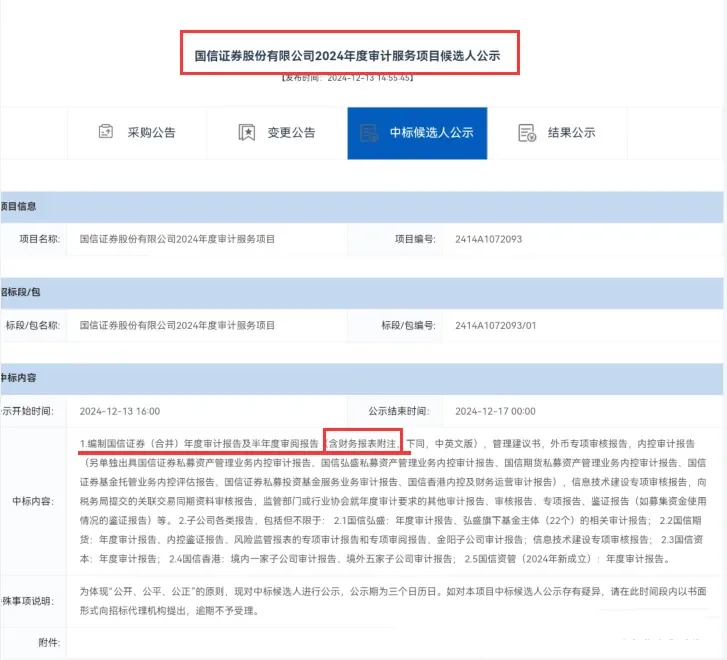Go to the 结果公示 tab
Viewport: 727px width, 660px height.
click(557, 133)
